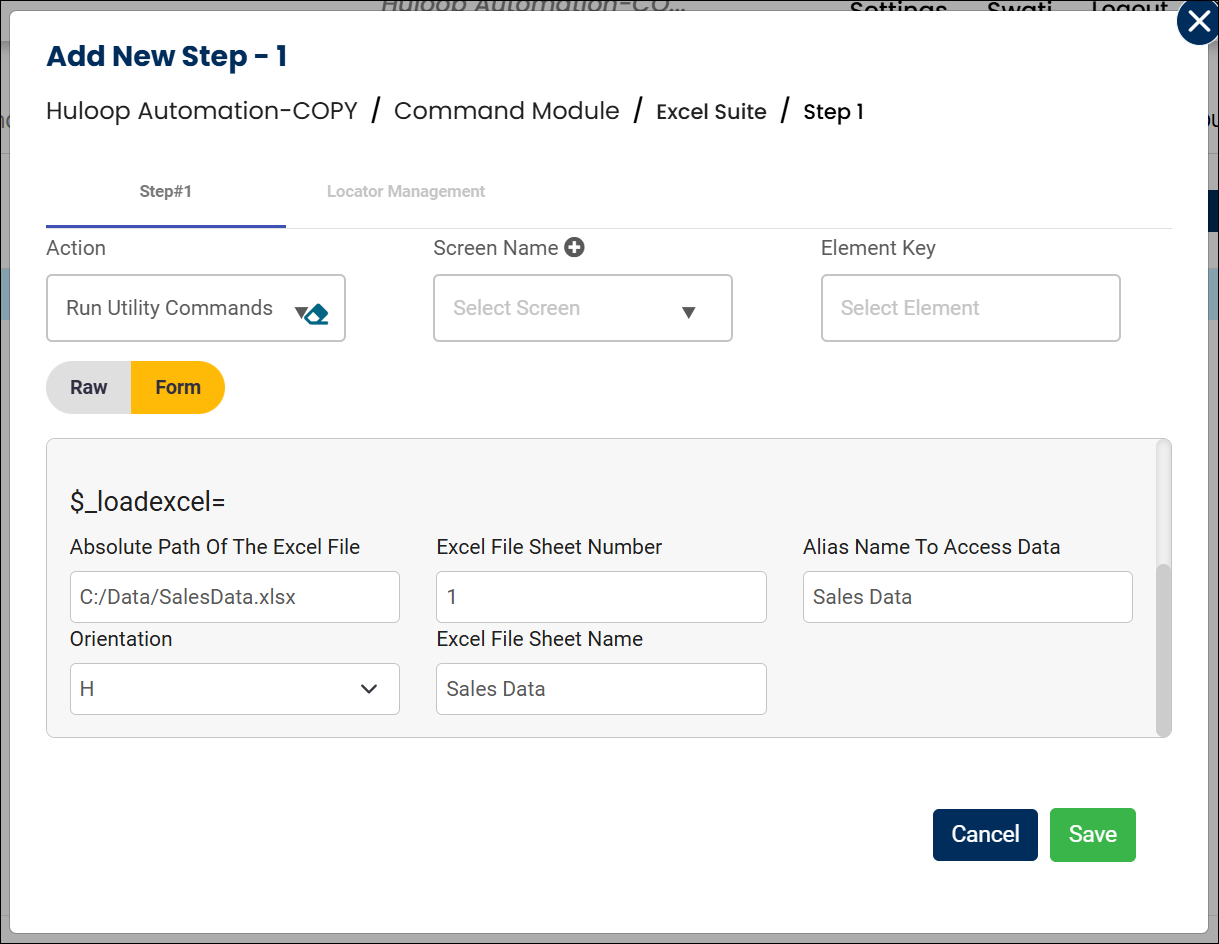Click the Absolute Path Of The Excel File field
The height and width of the screenshot is (944, 1219).
[234, 597]
